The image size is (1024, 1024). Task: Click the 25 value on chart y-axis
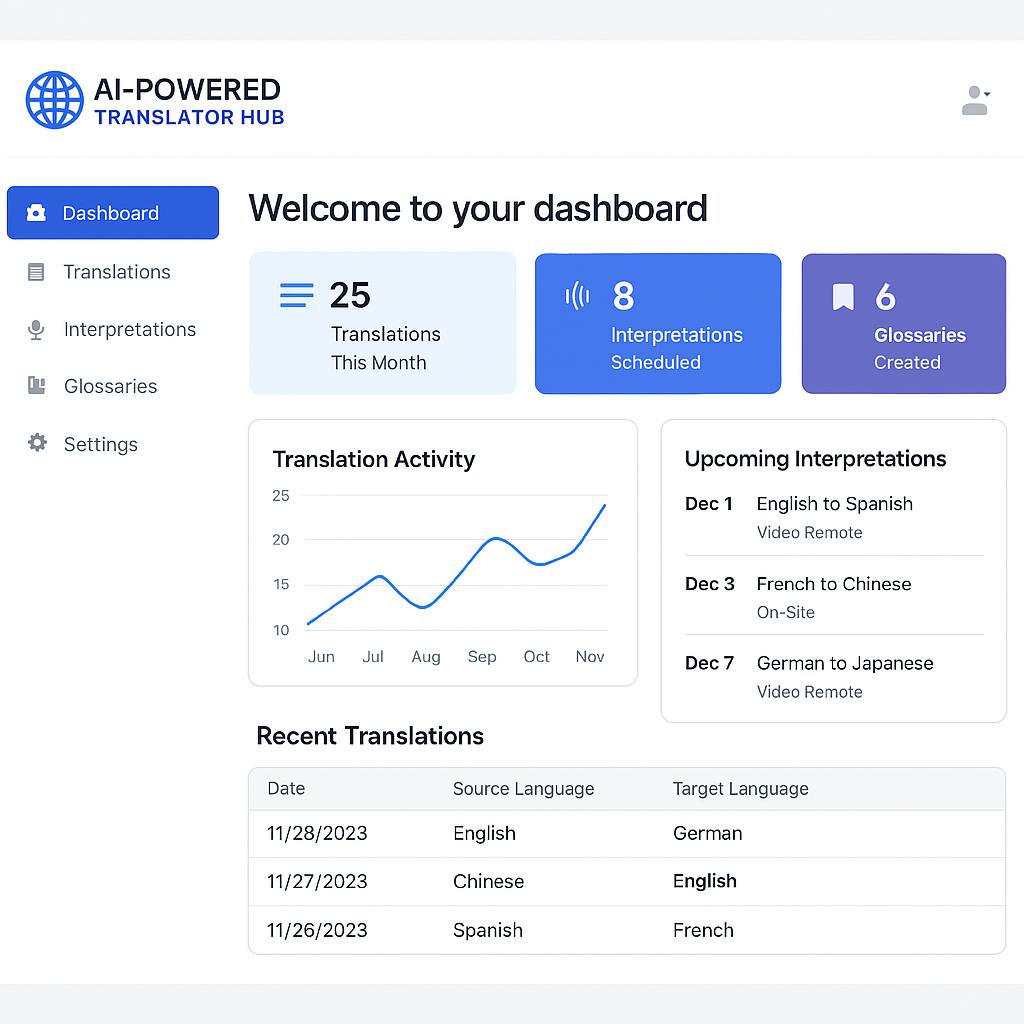tap(281, 496)
